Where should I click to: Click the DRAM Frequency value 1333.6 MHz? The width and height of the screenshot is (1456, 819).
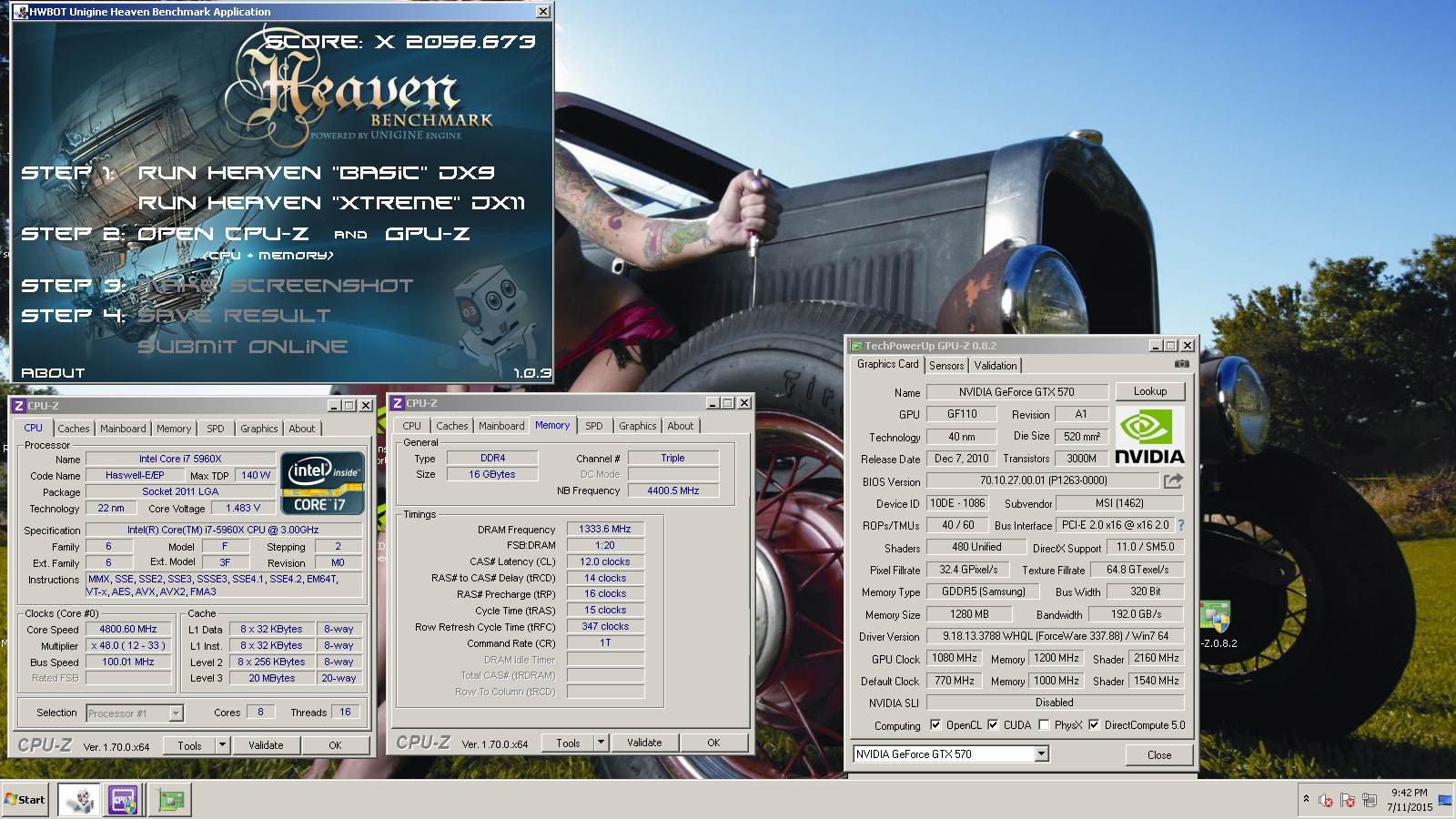(605, 529)
